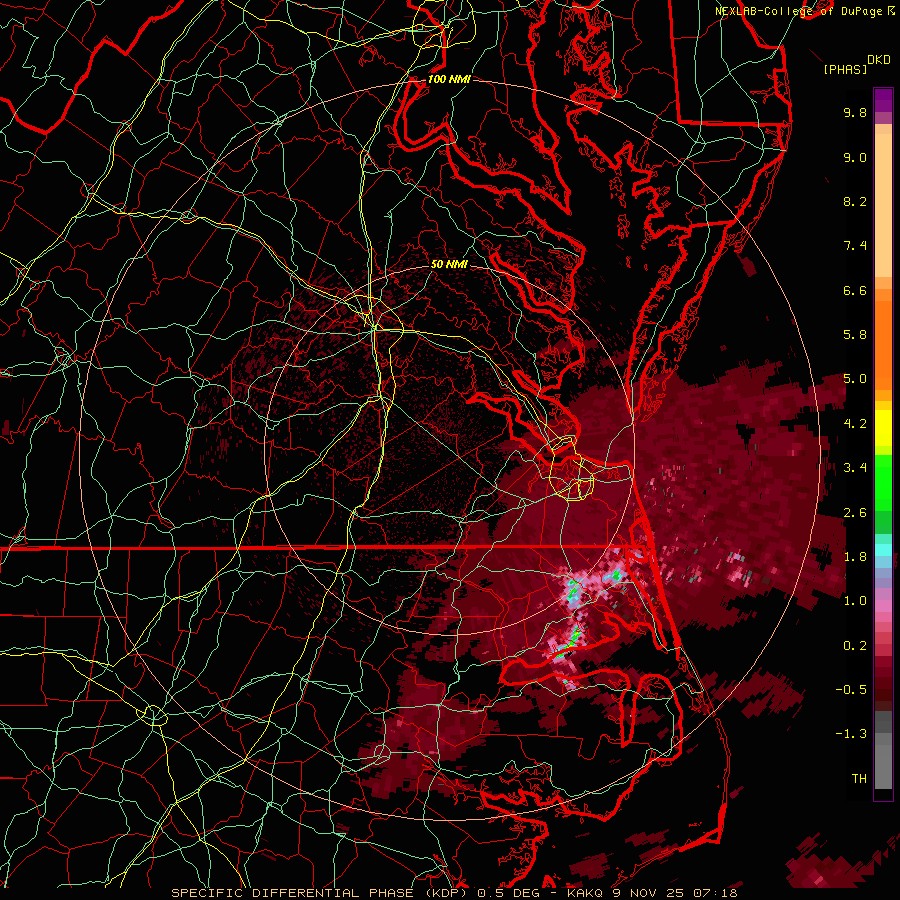
Task: Click the 5.0 value on color scale
Action: [855, 379]
